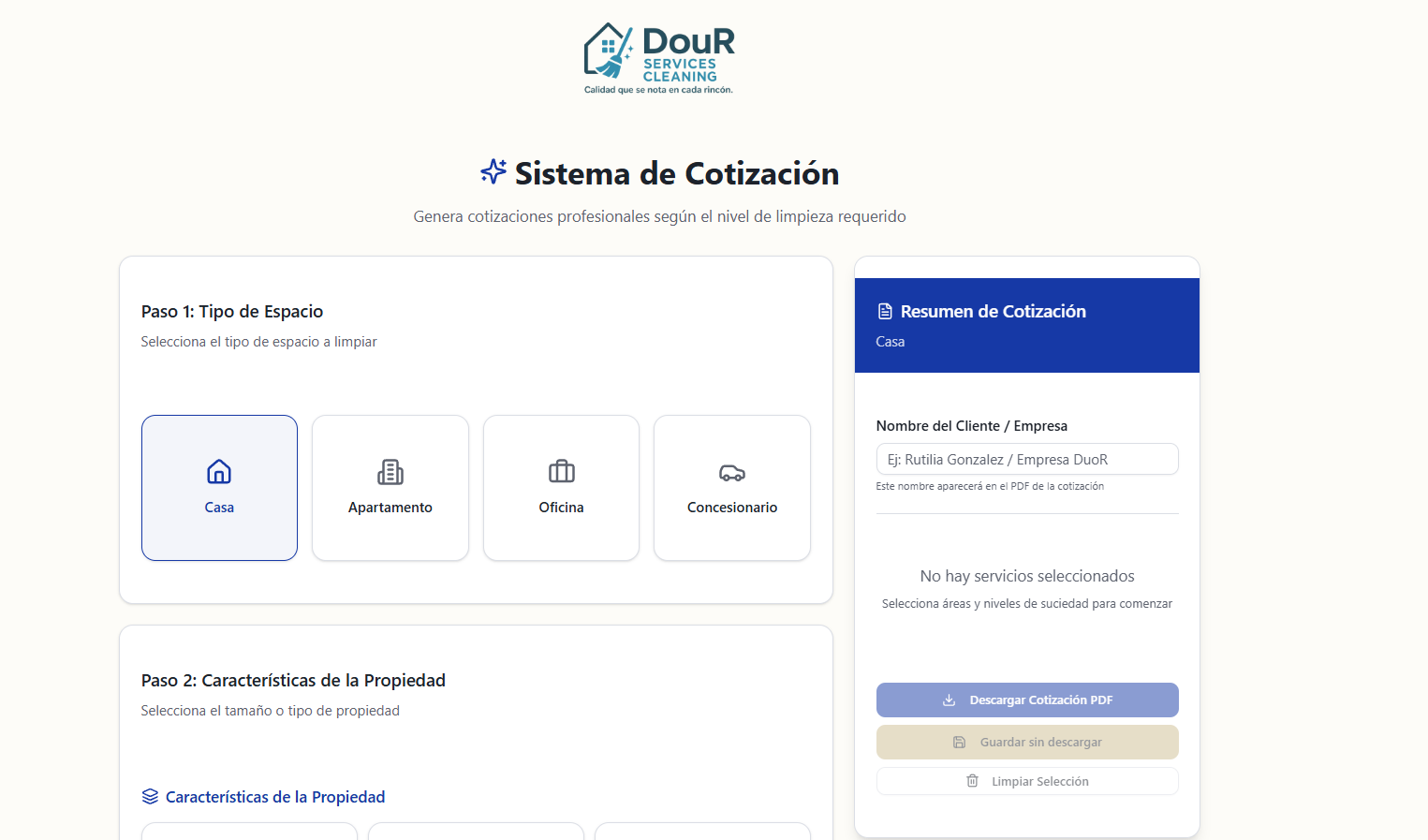Screen dimensions: 1428x840
Task: Click the save icon in Guardar sin descargar
Action: [960, 742]
